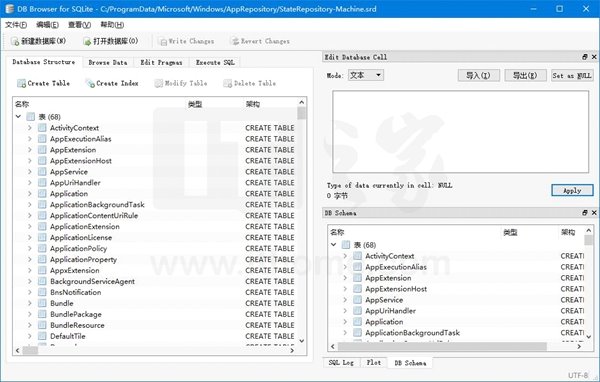Close the DB Schema panel
The width and height of the screenshot is (600, 382).
(x=594, y=212)
